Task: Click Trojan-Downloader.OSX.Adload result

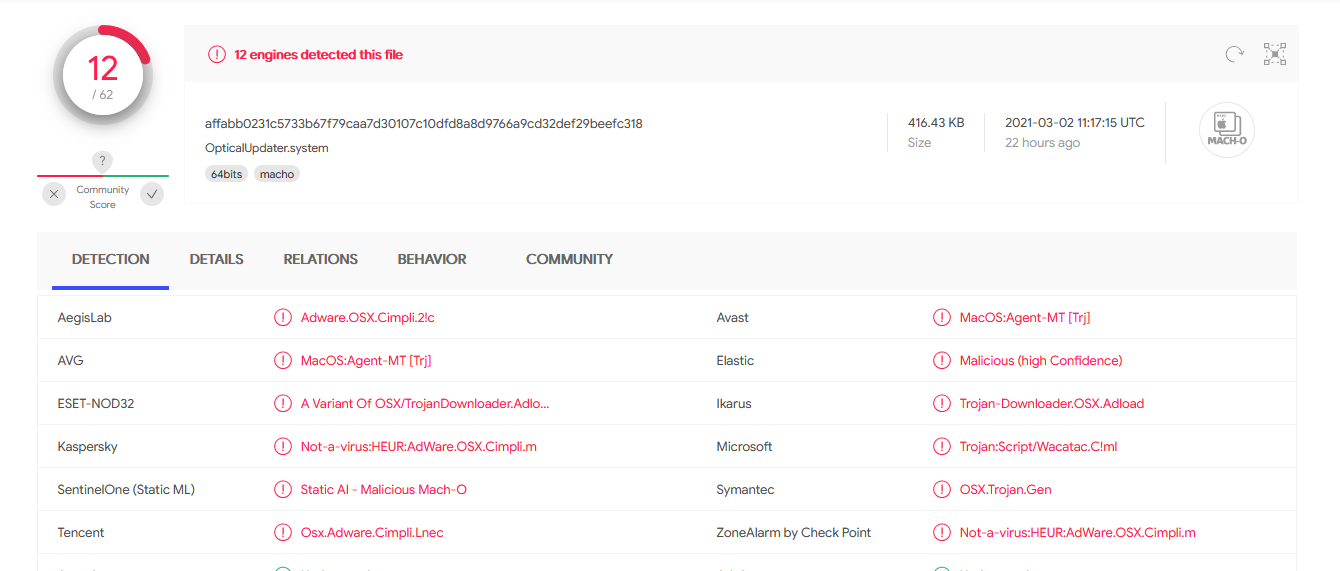Action: click(x=1052, y=404)
